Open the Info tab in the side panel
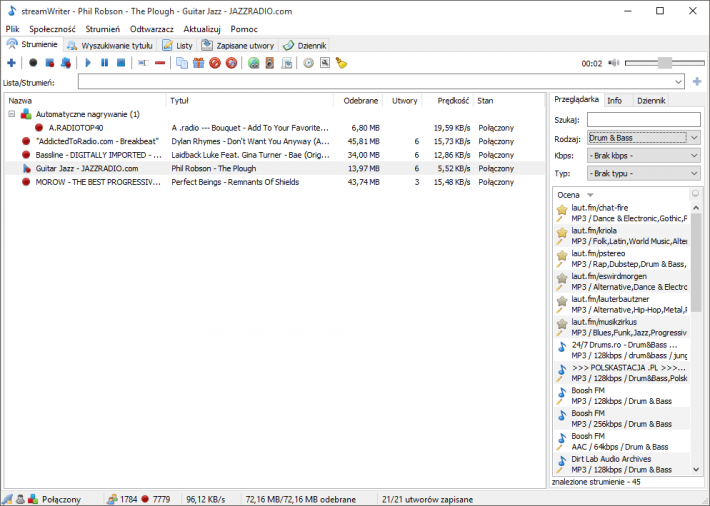 click(614, 101)
